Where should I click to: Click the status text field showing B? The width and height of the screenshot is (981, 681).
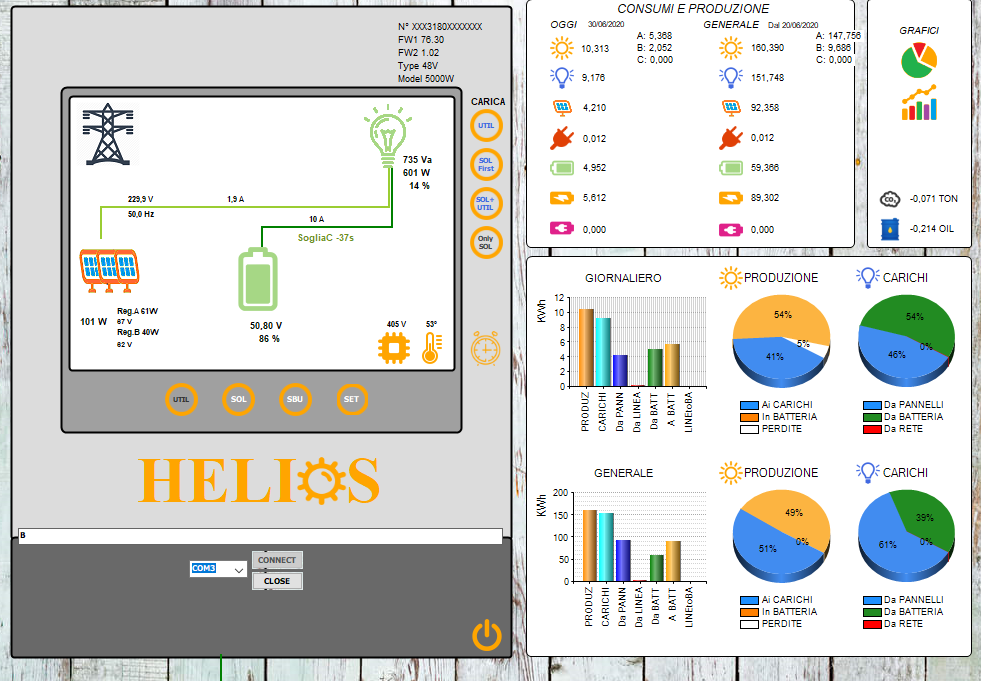(260, 536)
